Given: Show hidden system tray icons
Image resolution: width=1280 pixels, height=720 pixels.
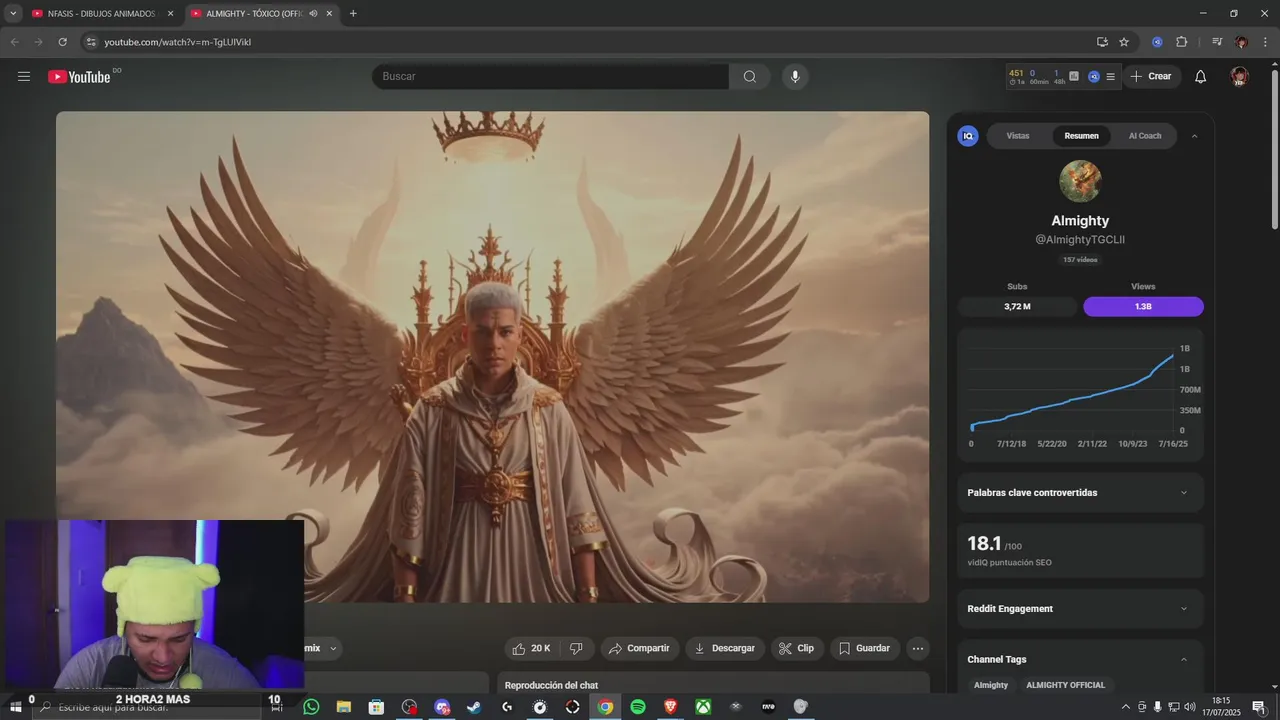Looking at the screenshot, I should 1126,707.
